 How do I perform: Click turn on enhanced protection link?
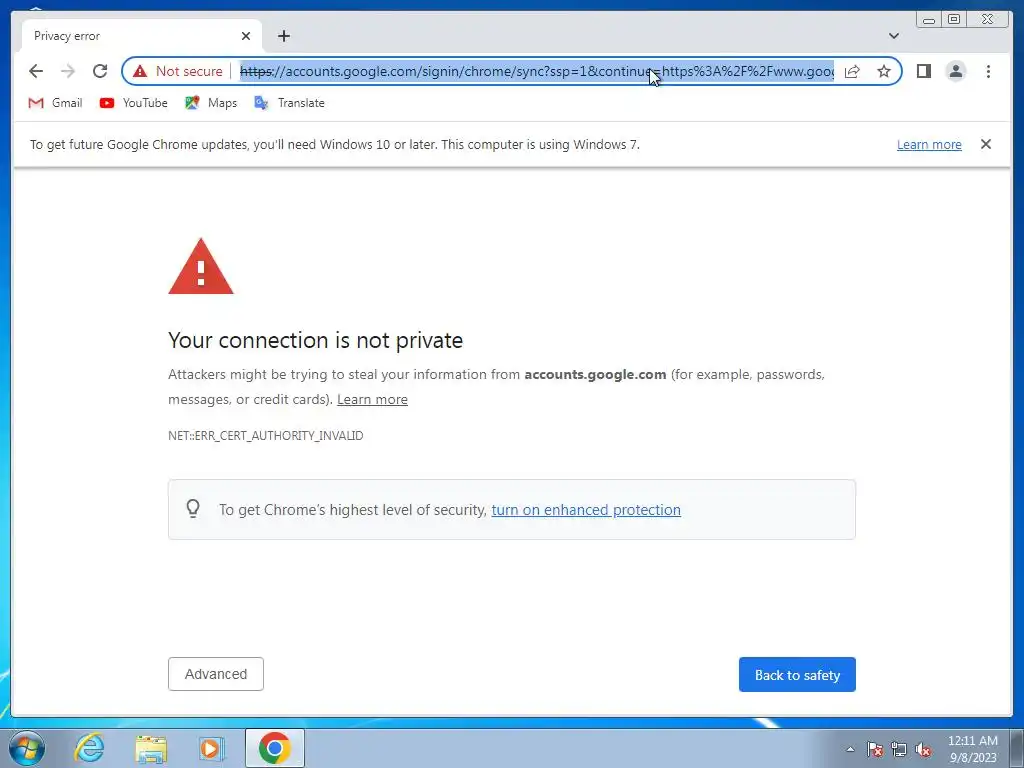[x=586, y=510]
